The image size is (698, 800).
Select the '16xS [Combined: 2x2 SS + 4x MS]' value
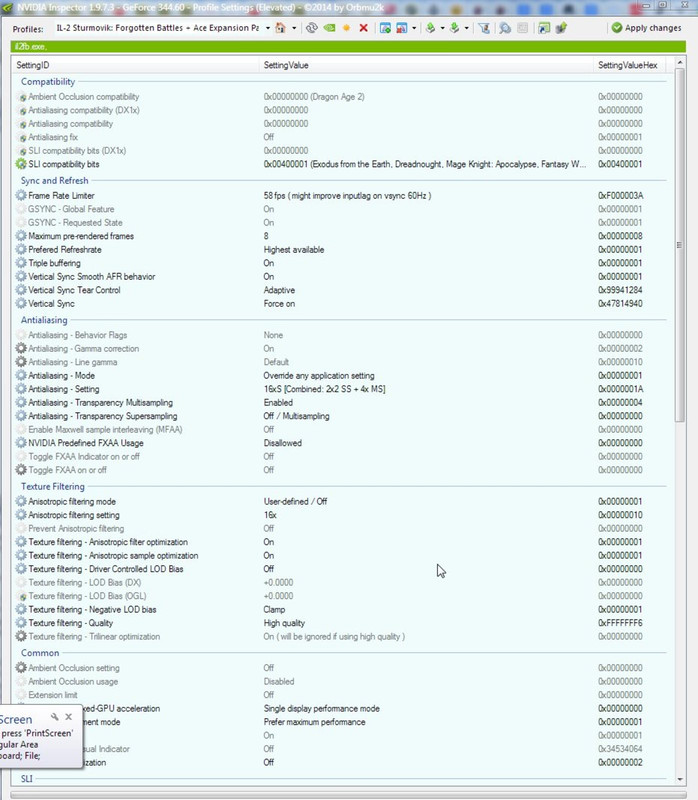coord(325,389)
